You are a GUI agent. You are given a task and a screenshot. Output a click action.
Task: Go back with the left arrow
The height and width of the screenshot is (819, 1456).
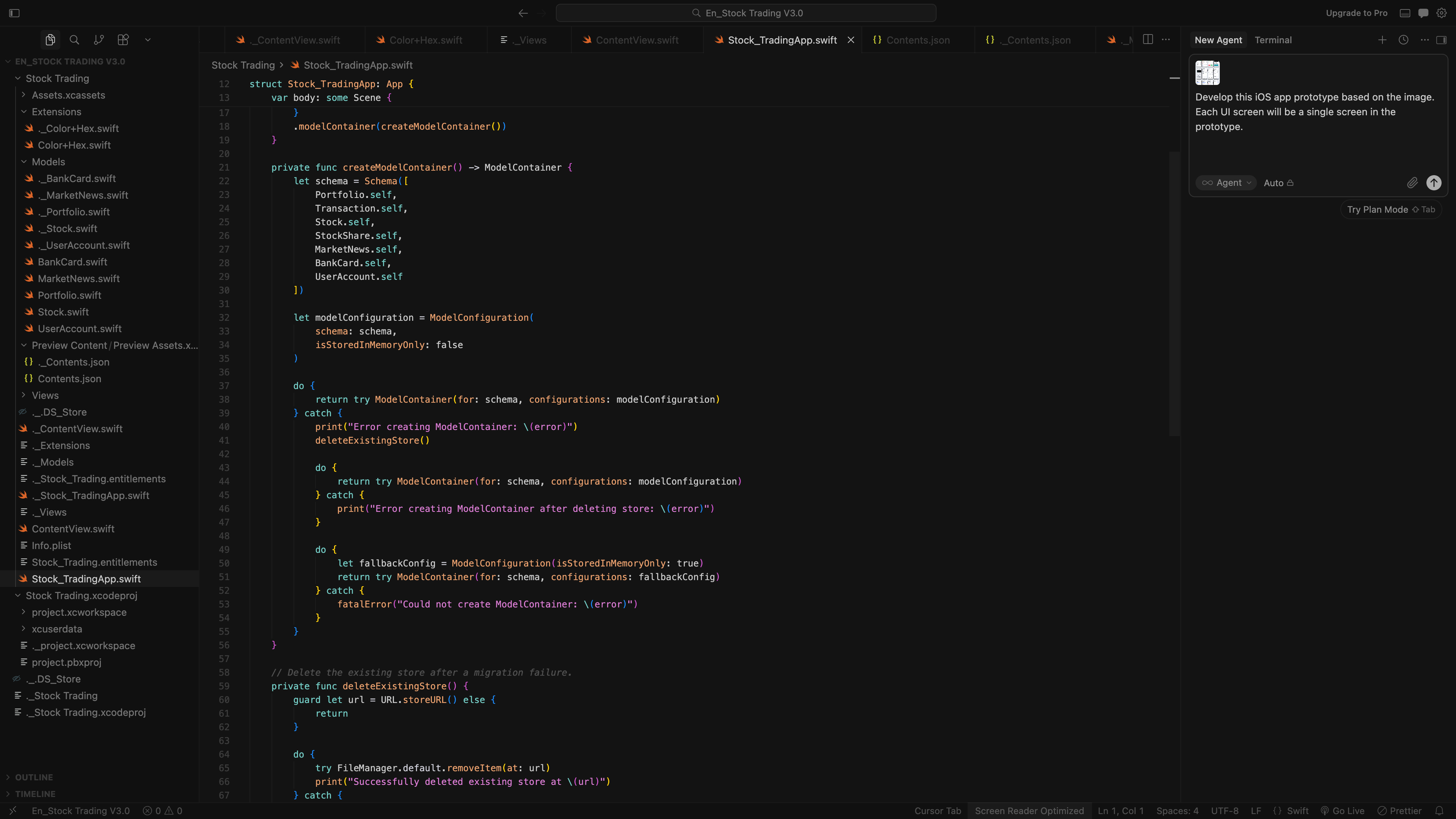(523, 13)
